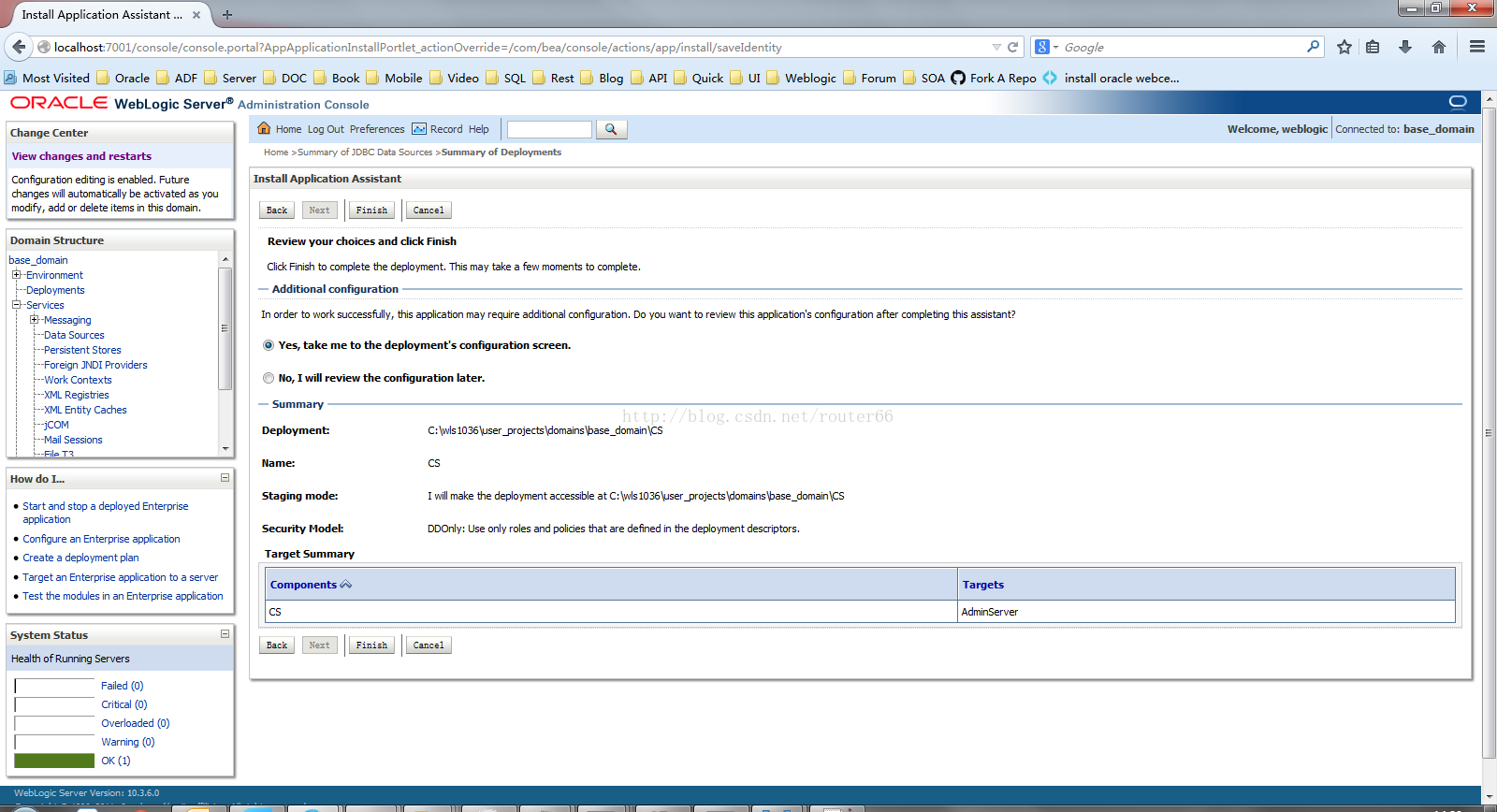This screenshot has height=812, width=1497.
Task: Click Log Out in console toolbar
Action: coord(326,129)
